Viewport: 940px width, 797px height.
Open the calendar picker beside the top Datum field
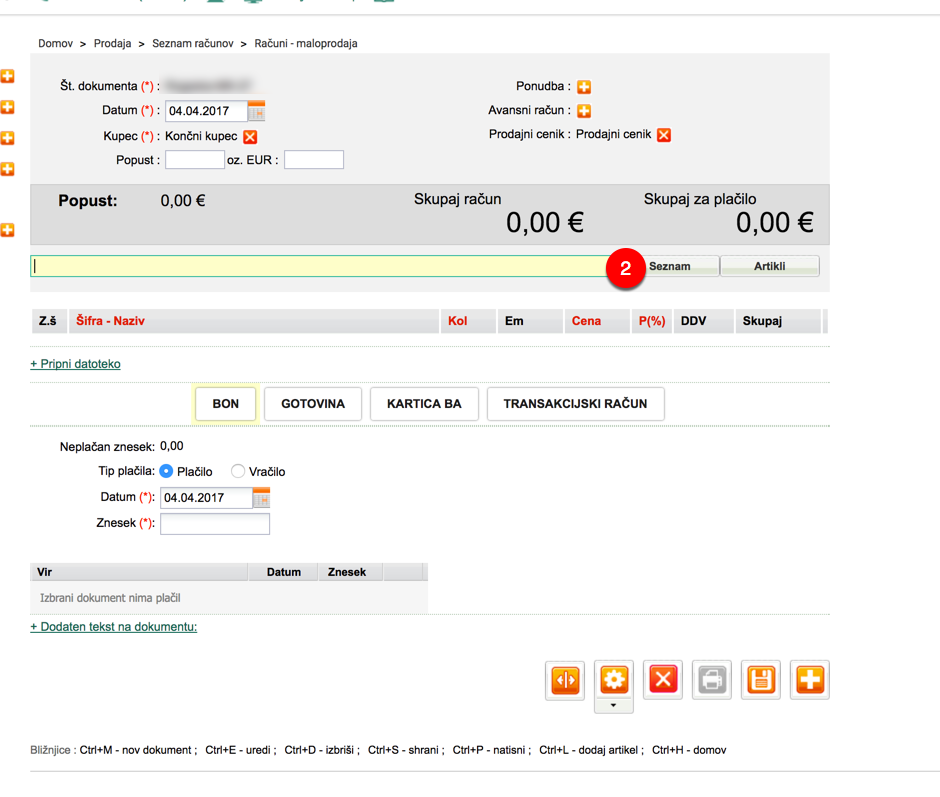click(257, 111)
